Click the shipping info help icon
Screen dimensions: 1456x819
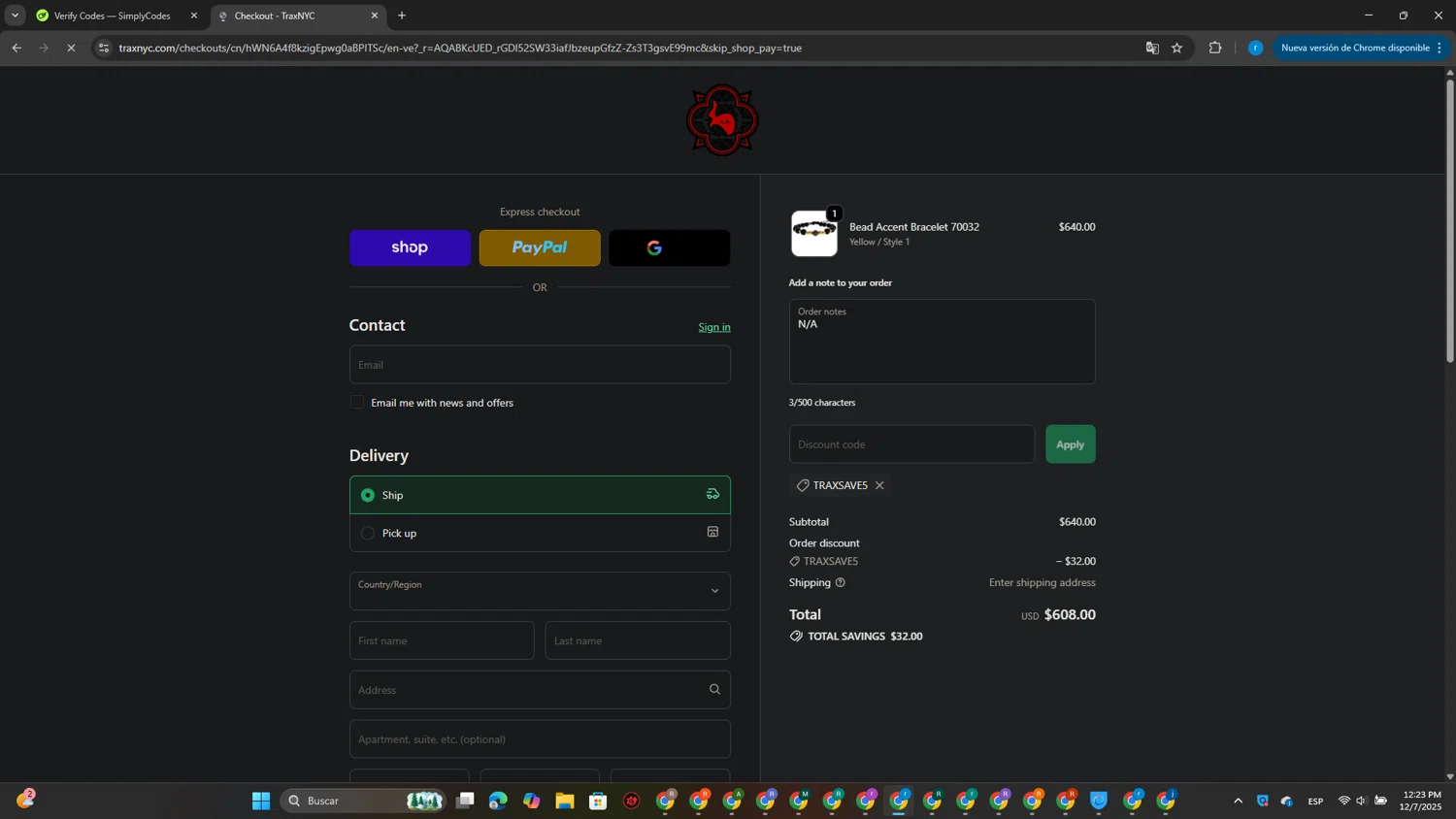click(x=841, y=582)
